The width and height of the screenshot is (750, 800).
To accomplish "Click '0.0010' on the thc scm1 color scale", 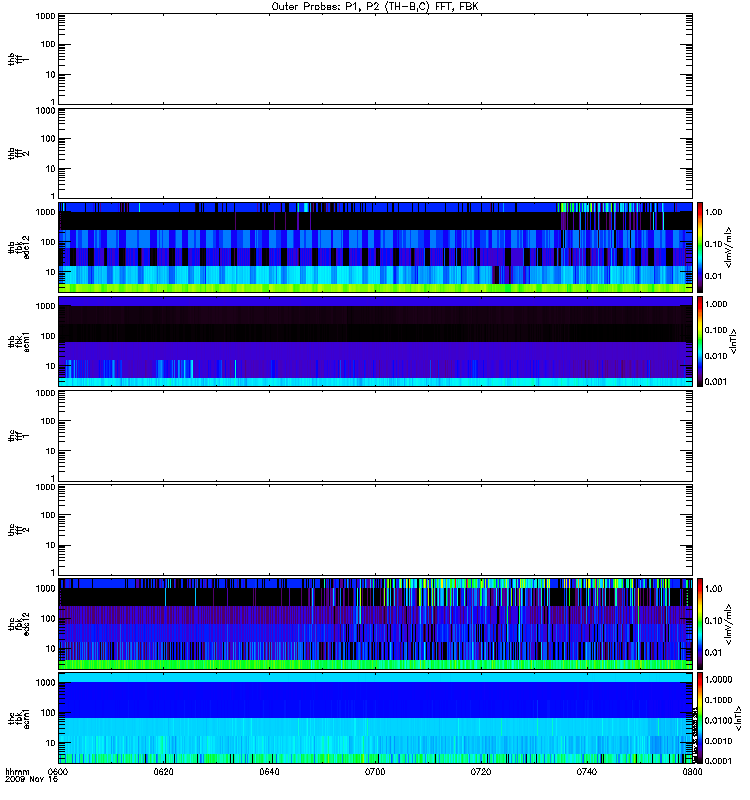I will point(718,741).
